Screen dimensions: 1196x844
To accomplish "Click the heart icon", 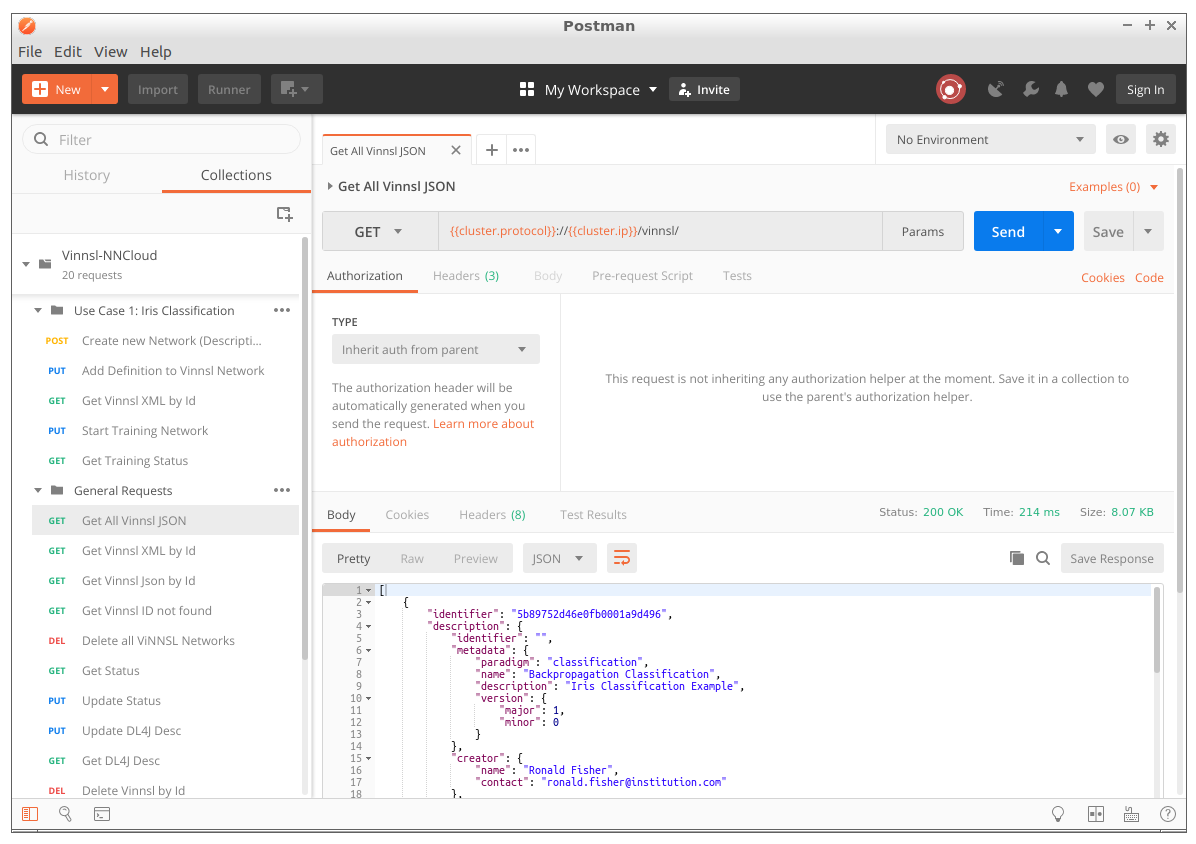I will 1095,89.
